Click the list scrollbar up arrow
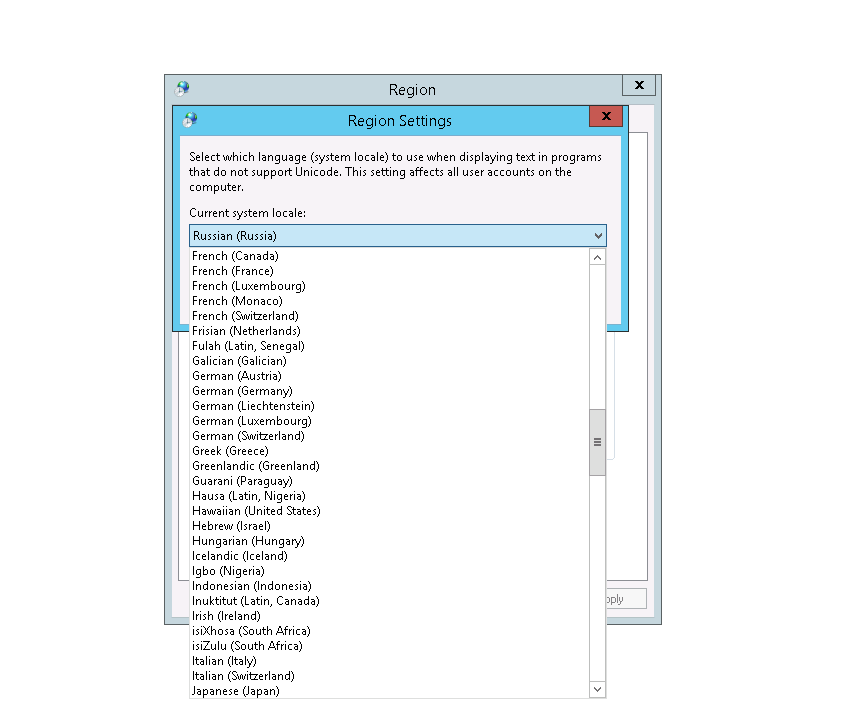This screenshot has width=847, height=725. click(597, 257)
